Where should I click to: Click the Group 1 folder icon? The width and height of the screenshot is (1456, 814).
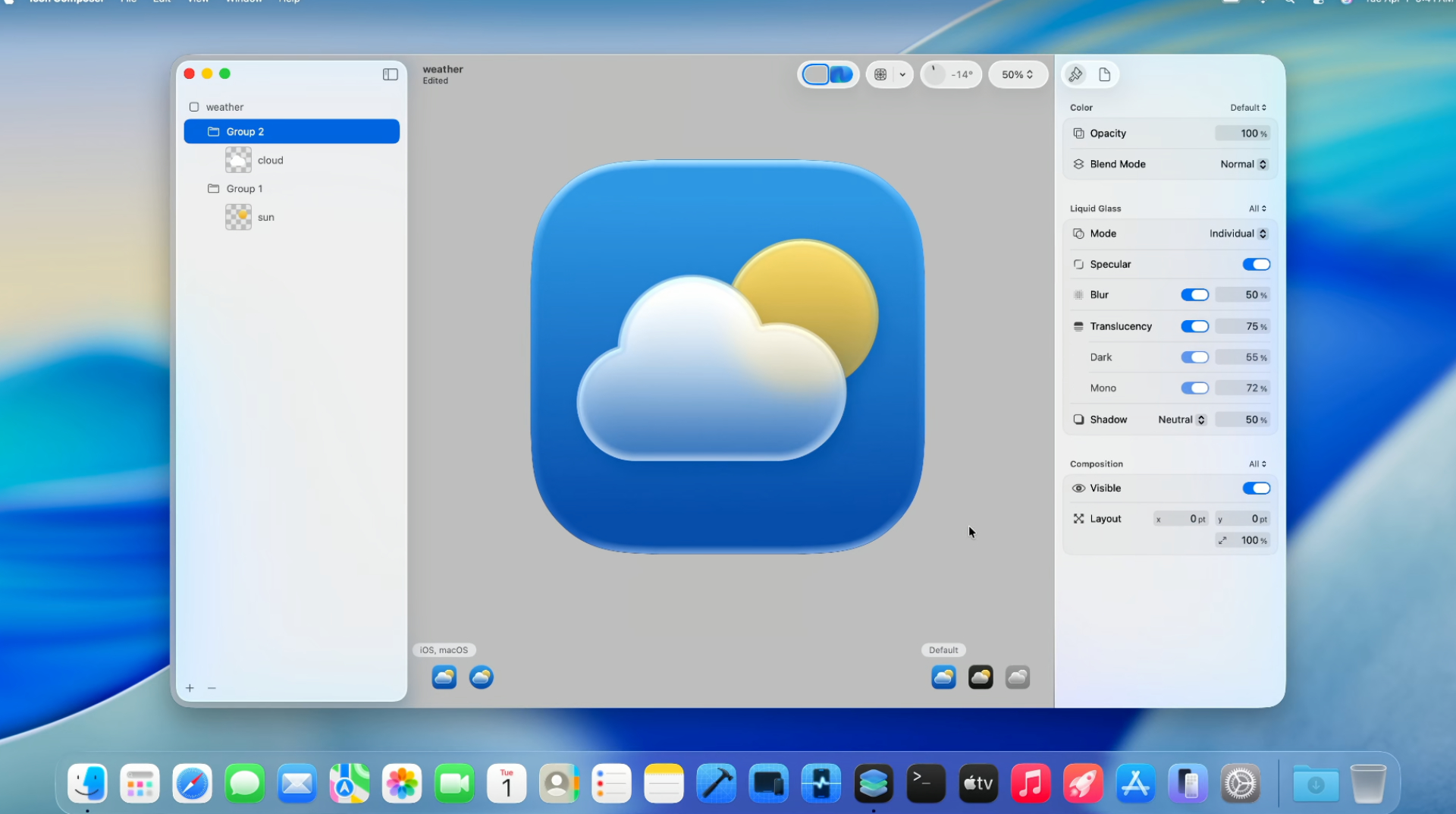(x=214, y=188)
